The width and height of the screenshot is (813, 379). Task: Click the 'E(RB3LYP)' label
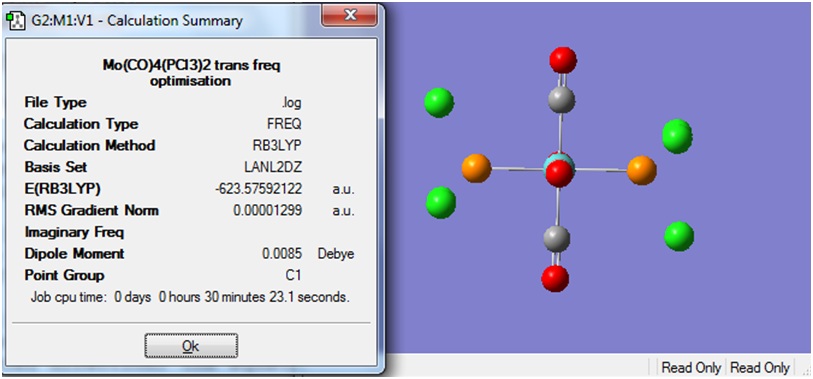[62, 189]
